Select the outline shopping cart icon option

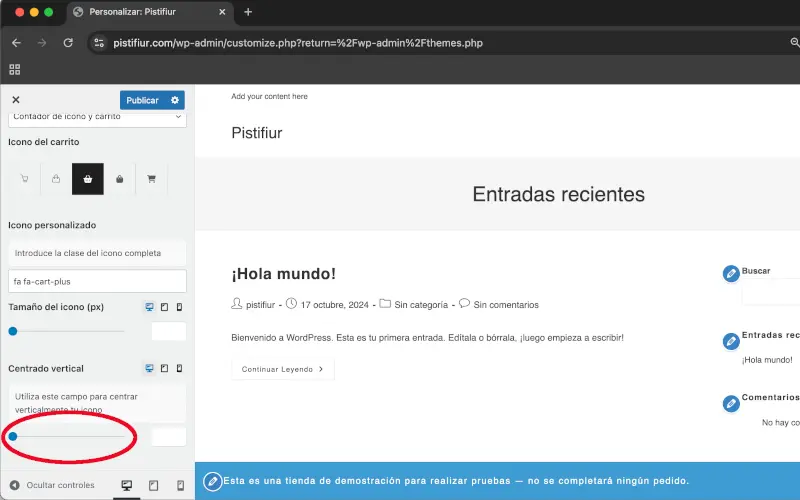coord(24,179)
